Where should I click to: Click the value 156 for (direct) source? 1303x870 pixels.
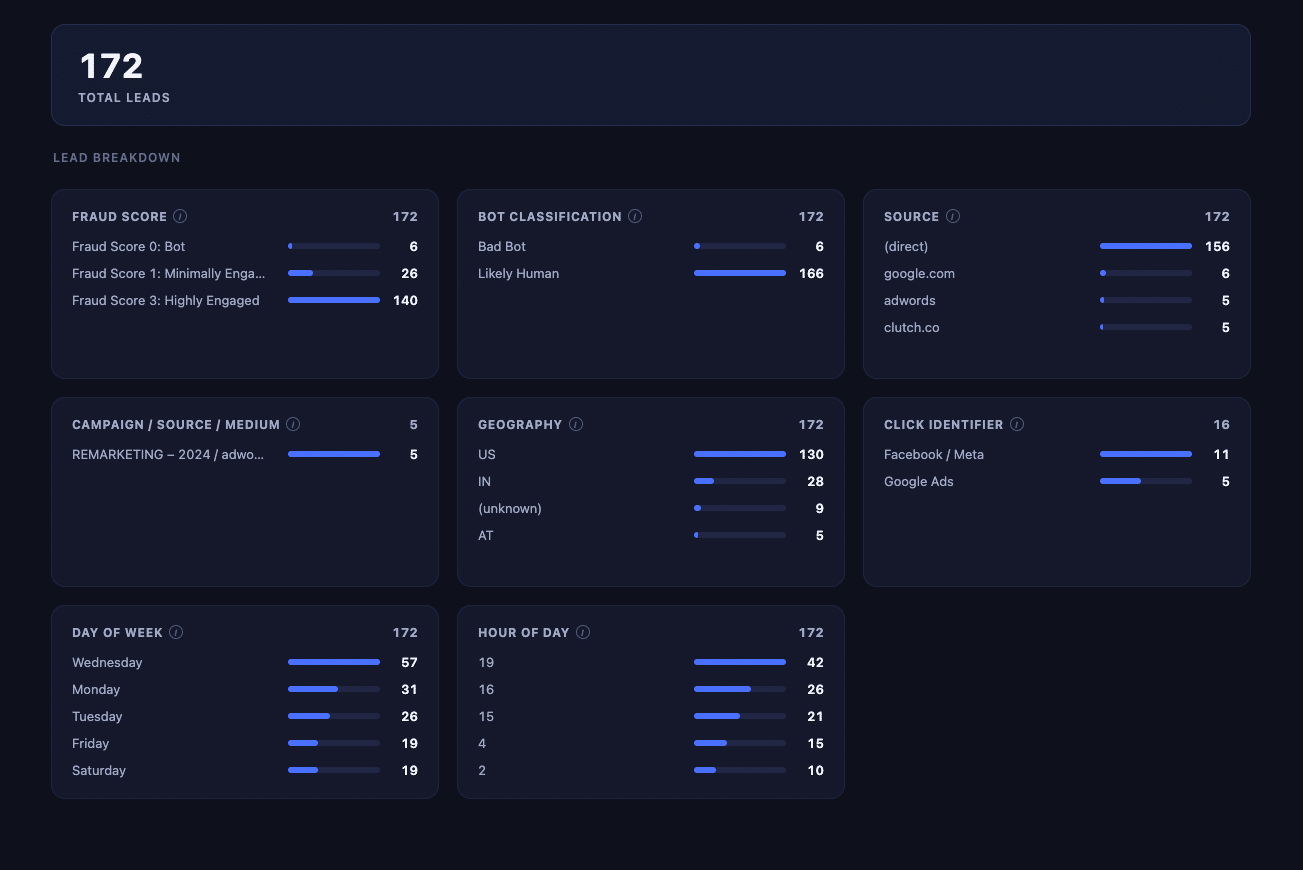click(x=1217, y=246)
